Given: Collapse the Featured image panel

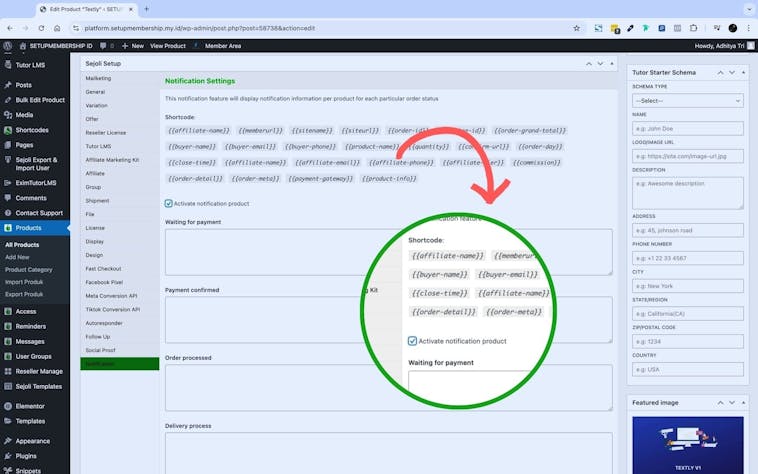Looking at the screenshot, I should click(743, 402).
